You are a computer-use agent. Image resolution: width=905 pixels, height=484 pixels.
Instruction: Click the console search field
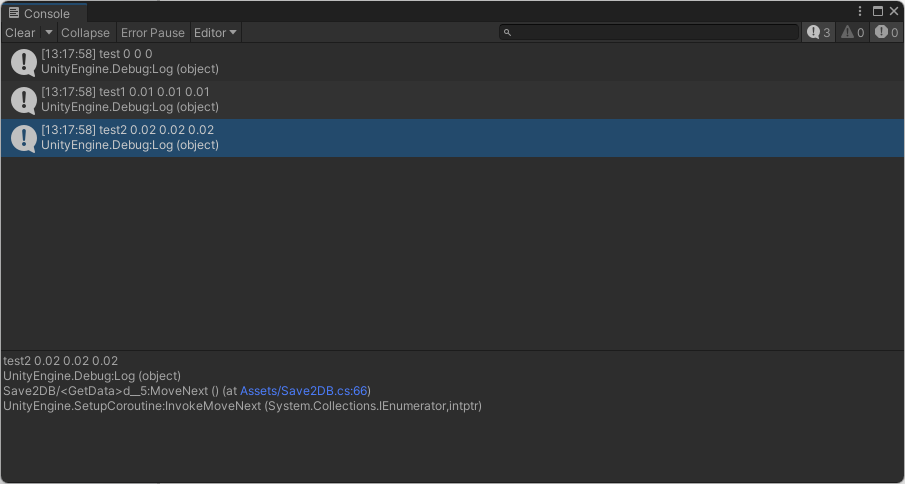649,32
